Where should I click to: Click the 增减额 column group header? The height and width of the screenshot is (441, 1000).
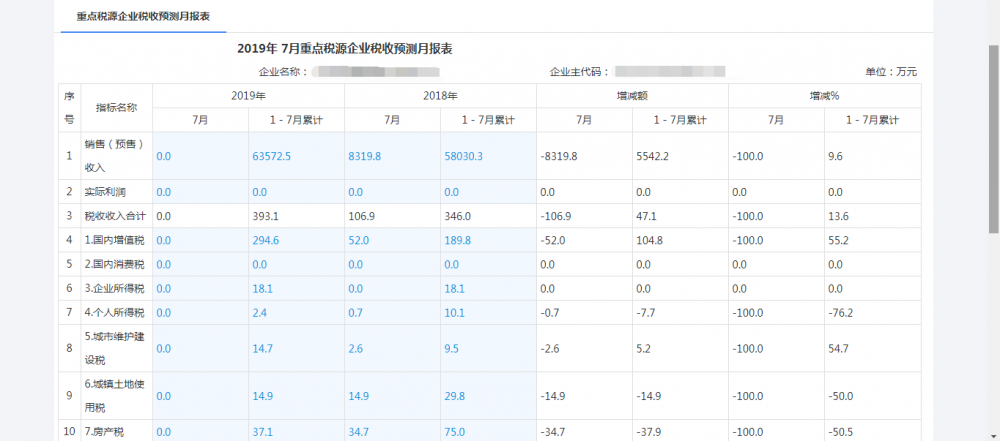pos(632,96)
